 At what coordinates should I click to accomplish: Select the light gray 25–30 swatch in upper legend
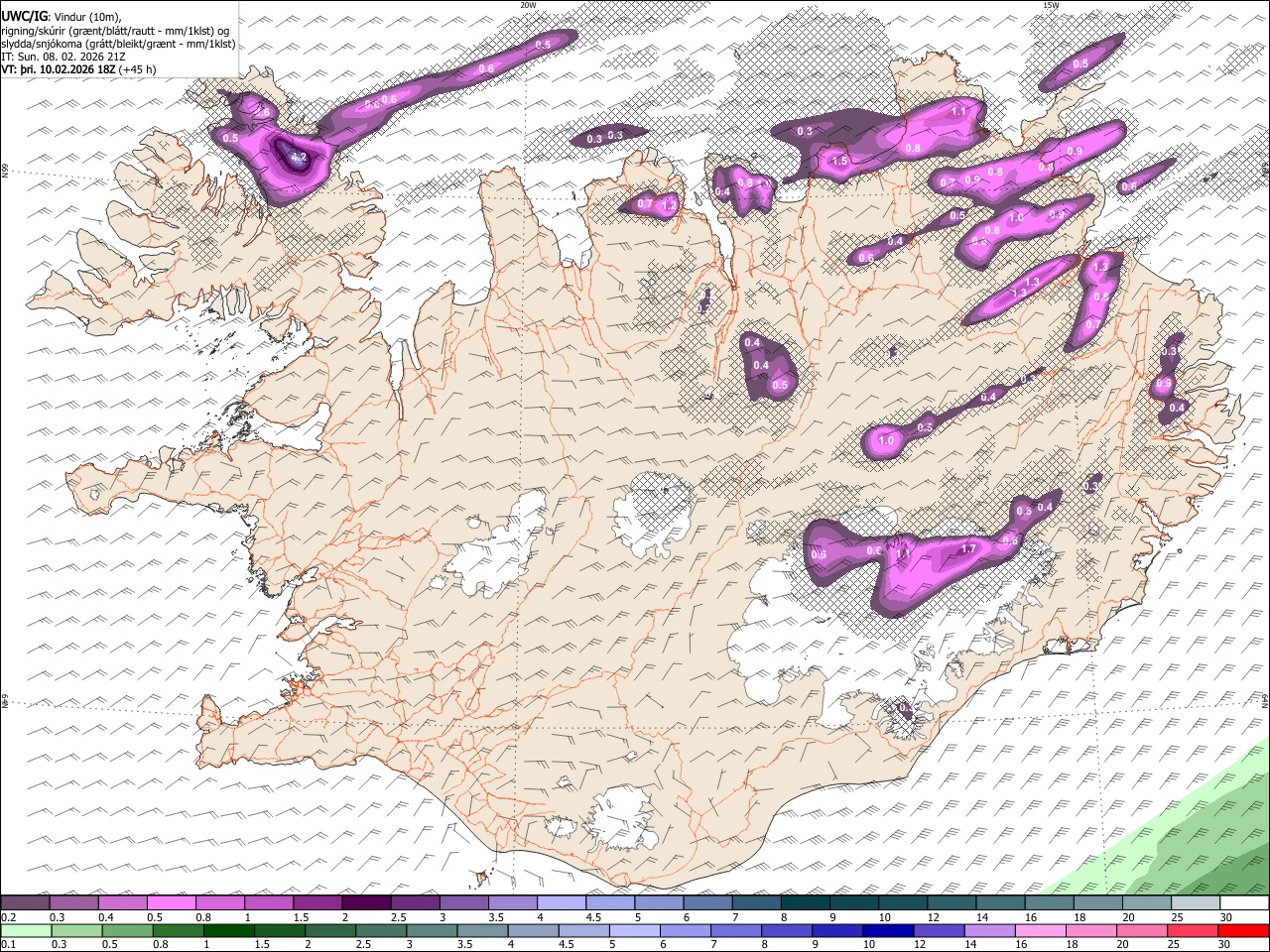(x=1195, y=902)
